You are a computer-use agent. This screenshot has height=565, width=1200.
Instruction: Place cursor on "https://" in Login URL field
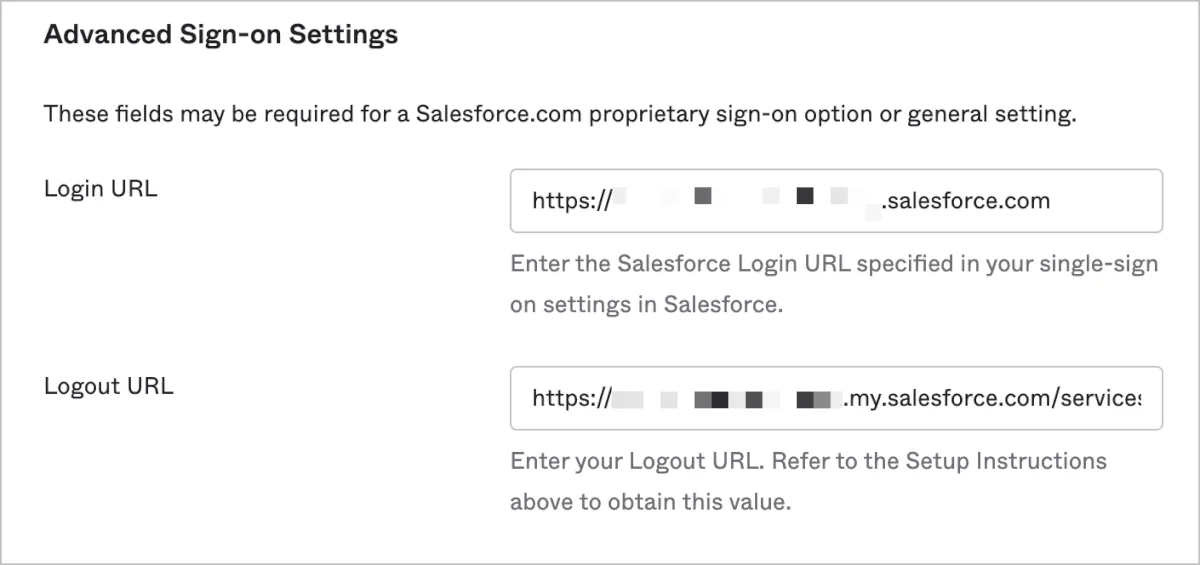tap(571, 201)
